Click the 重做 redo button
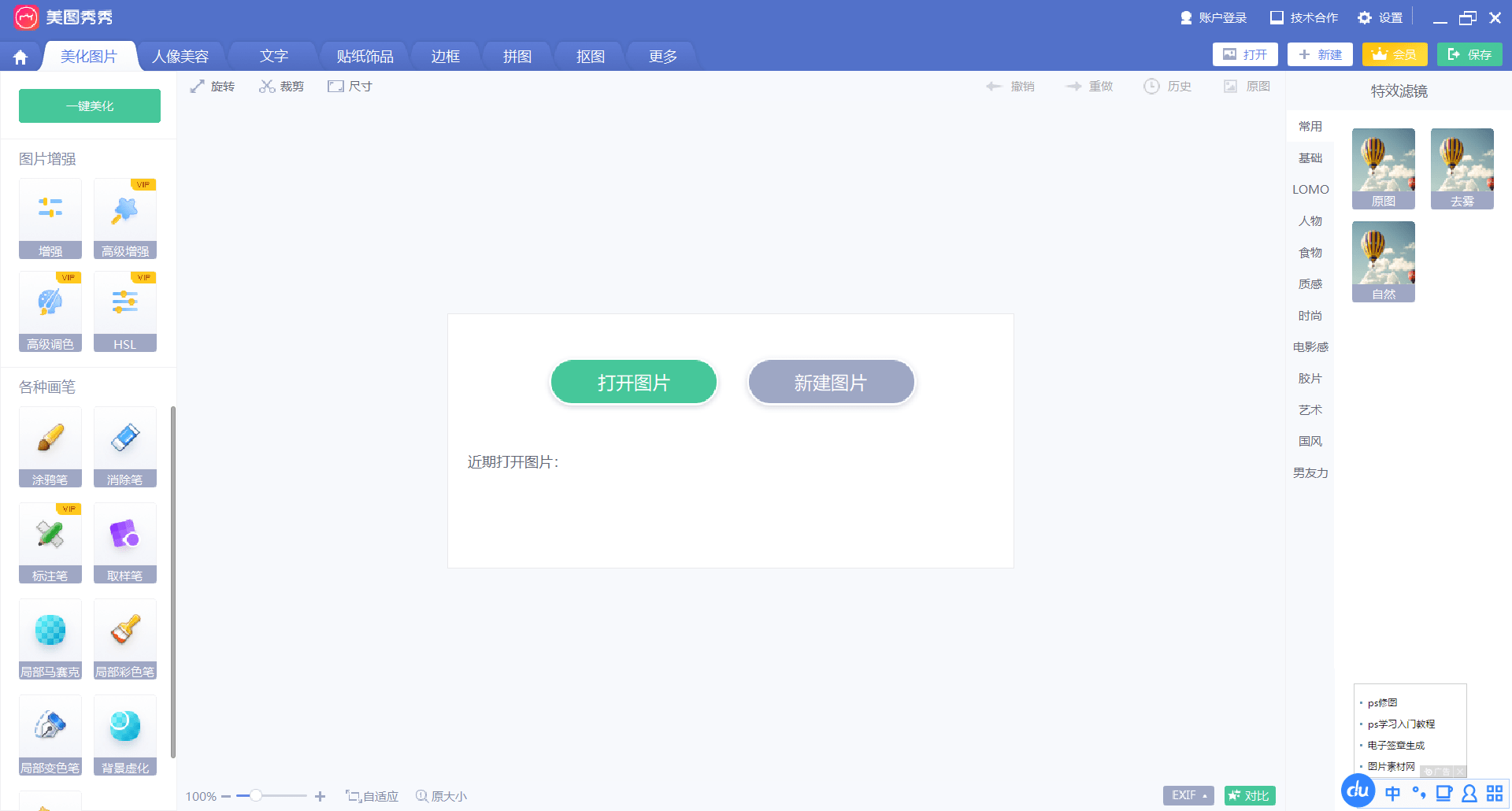The height and width of the screenshot is (811, 1512). coord(1089,87)
